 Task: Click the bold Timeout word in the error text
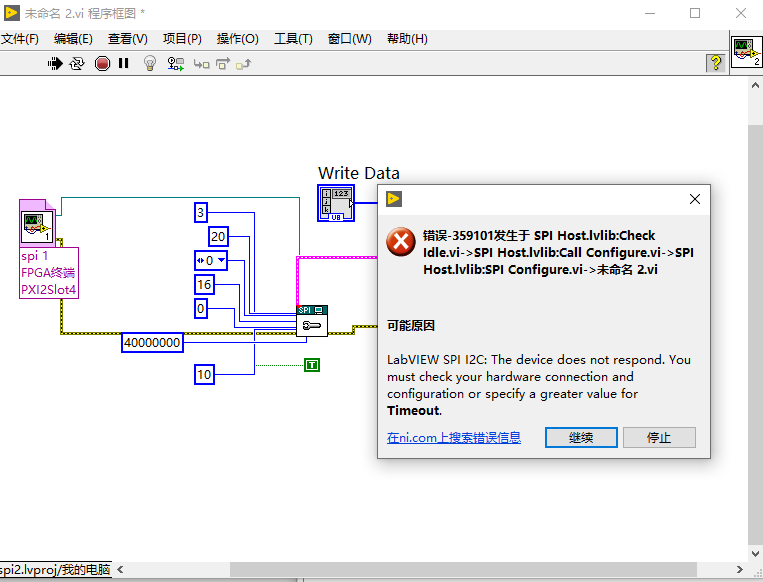click(x=414, y=411)
